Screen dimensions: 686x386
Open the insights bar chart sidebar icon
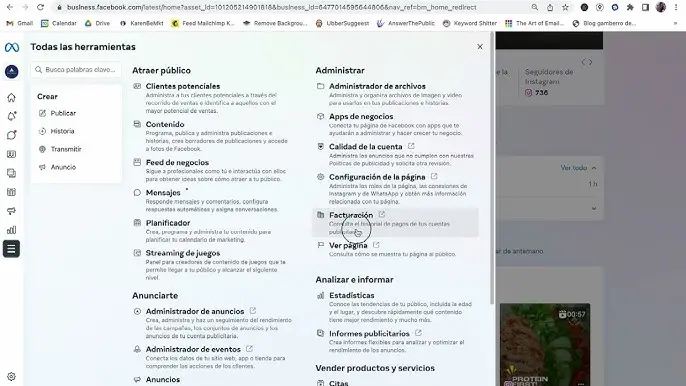(11, 230)
